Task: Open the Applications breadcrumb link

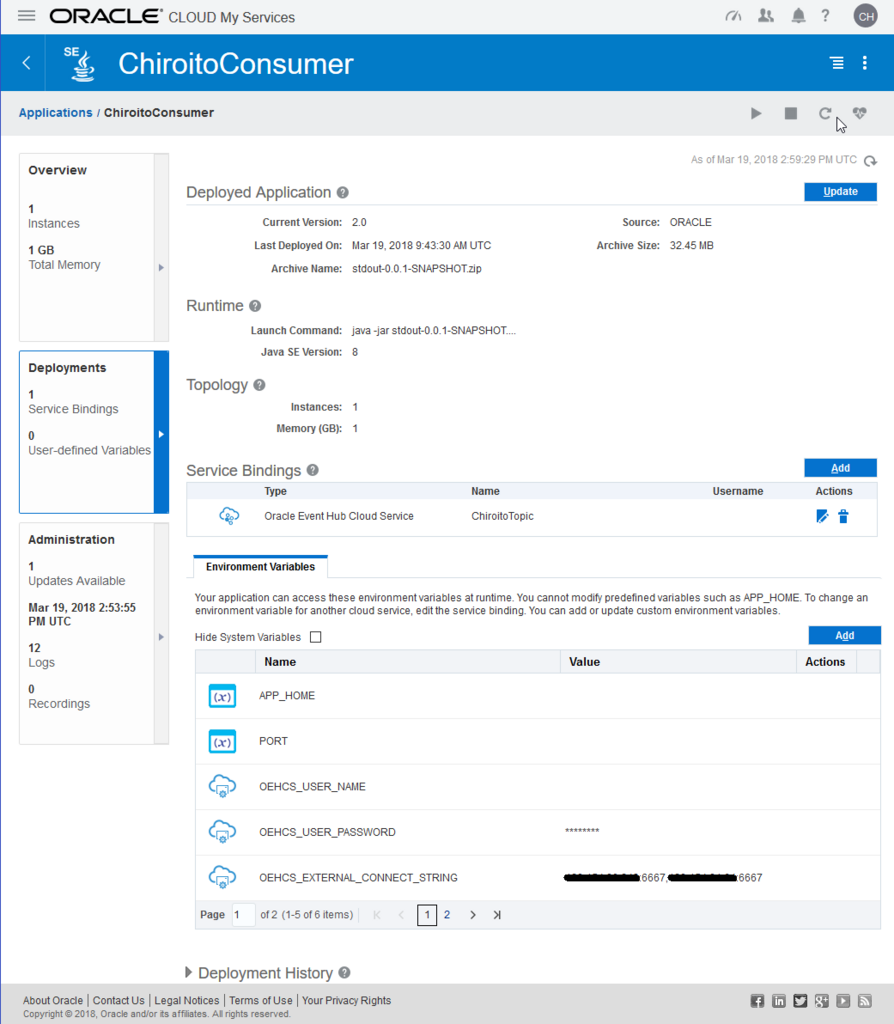Action: (56, 112)
